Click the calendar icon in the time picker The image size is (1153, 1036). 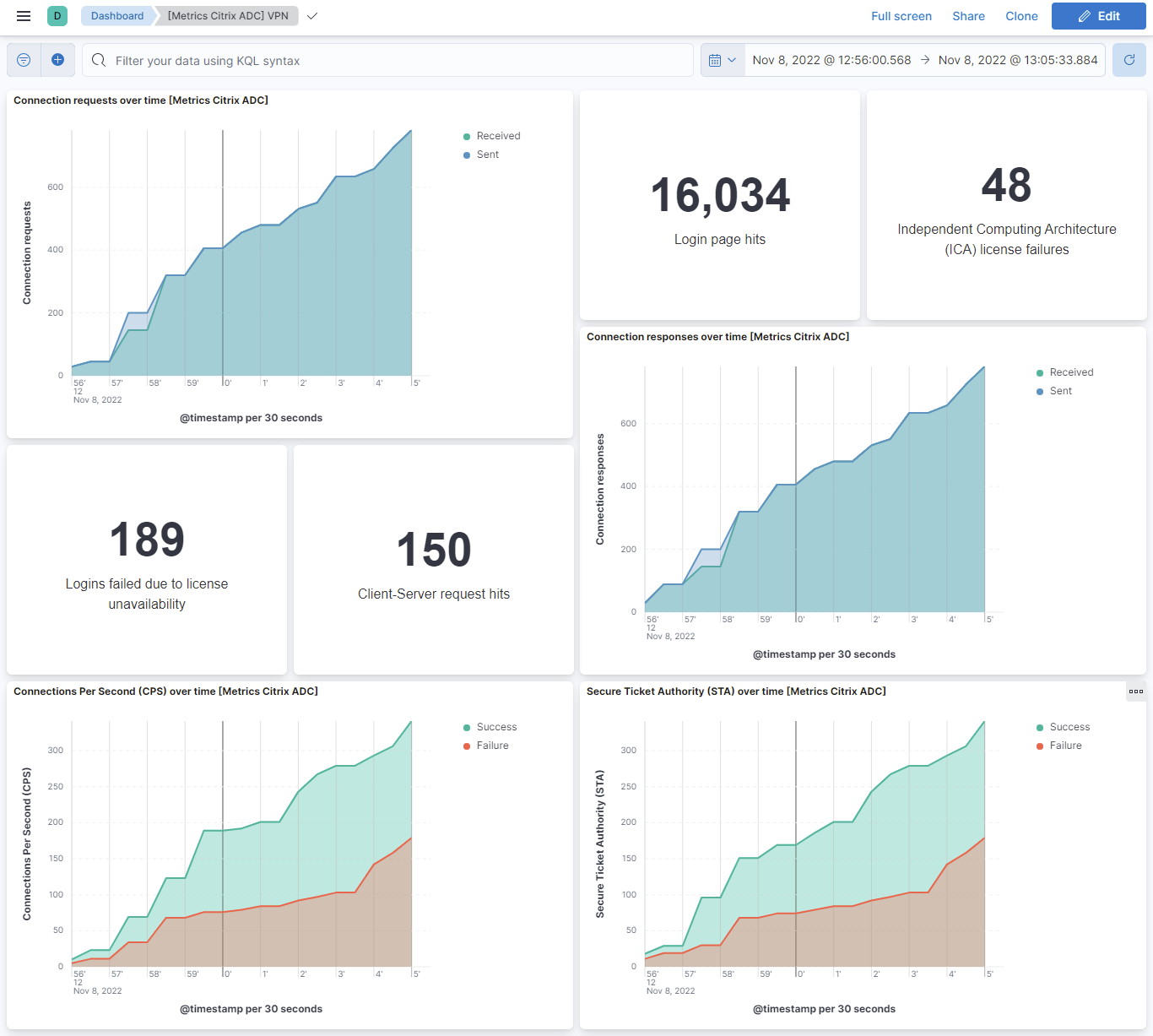[x=716, y=59]
